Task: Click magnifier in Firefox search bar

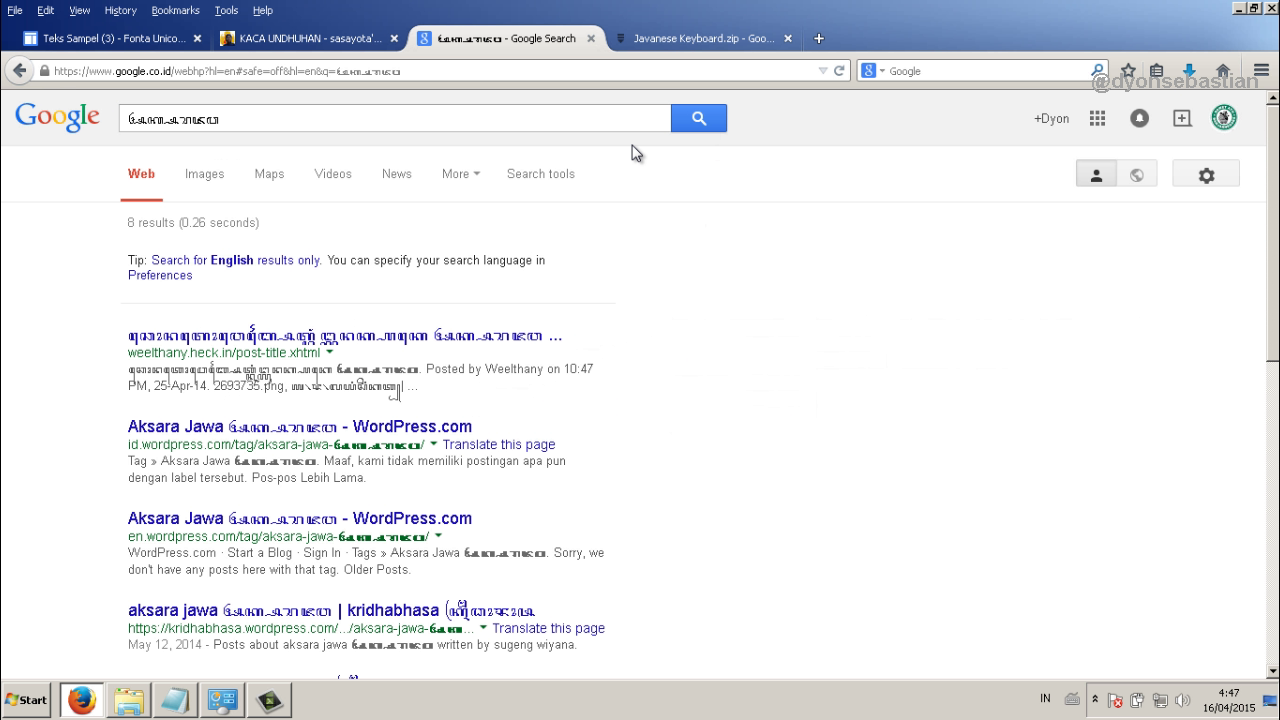Action: point(1097,71)
